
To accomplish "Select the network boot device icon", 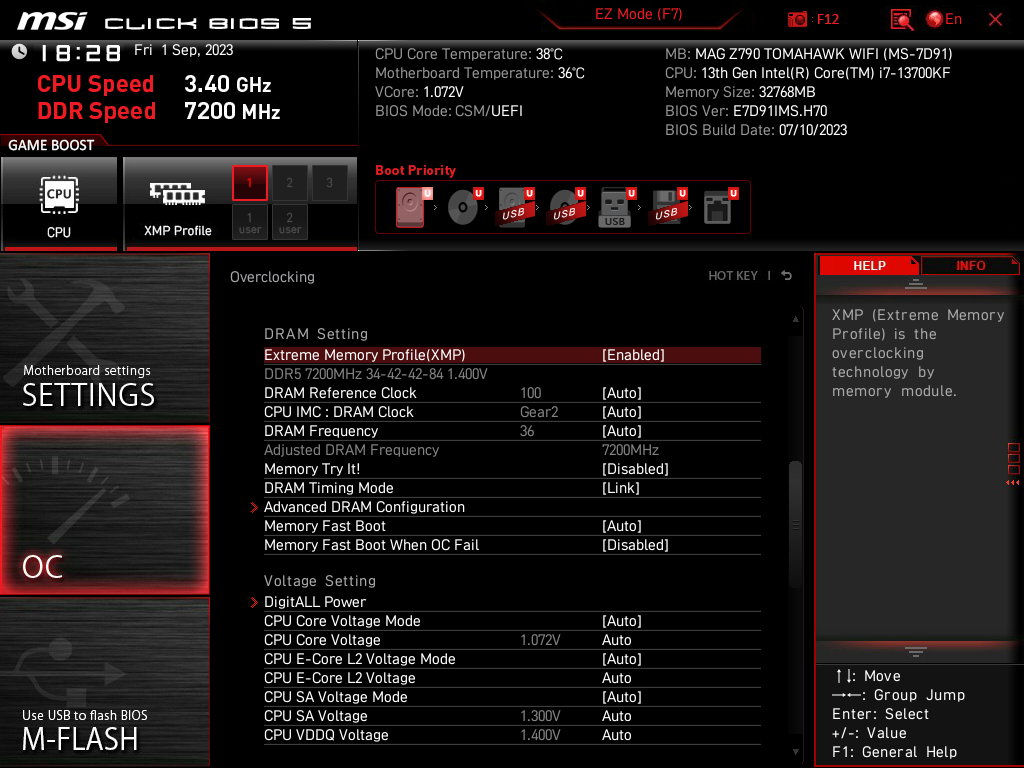I will pyautogui.click(x=720, y=207).
